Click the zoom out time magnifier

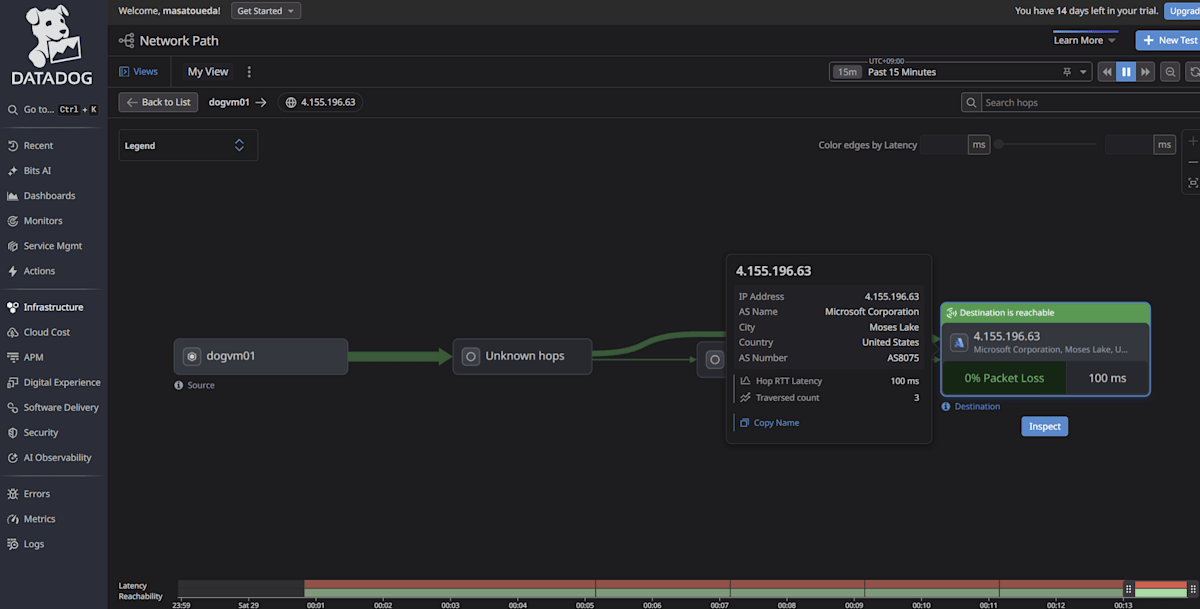coord(1170,72)
